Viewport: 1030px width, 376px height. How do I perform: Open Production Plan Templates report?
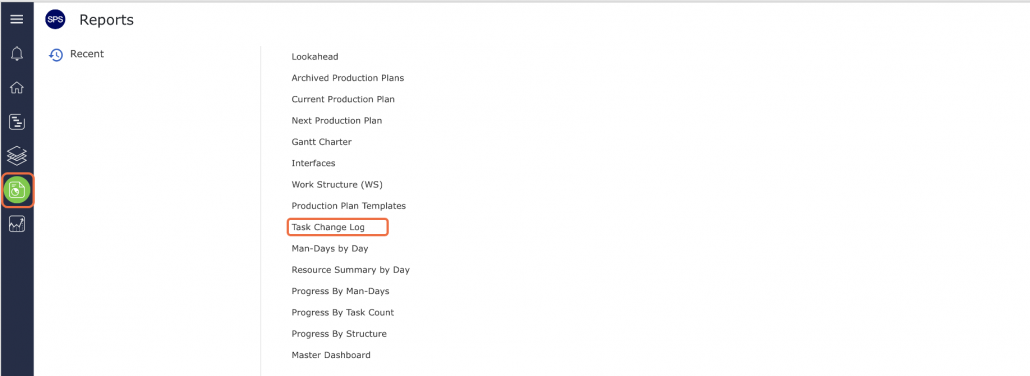point(349,206)
